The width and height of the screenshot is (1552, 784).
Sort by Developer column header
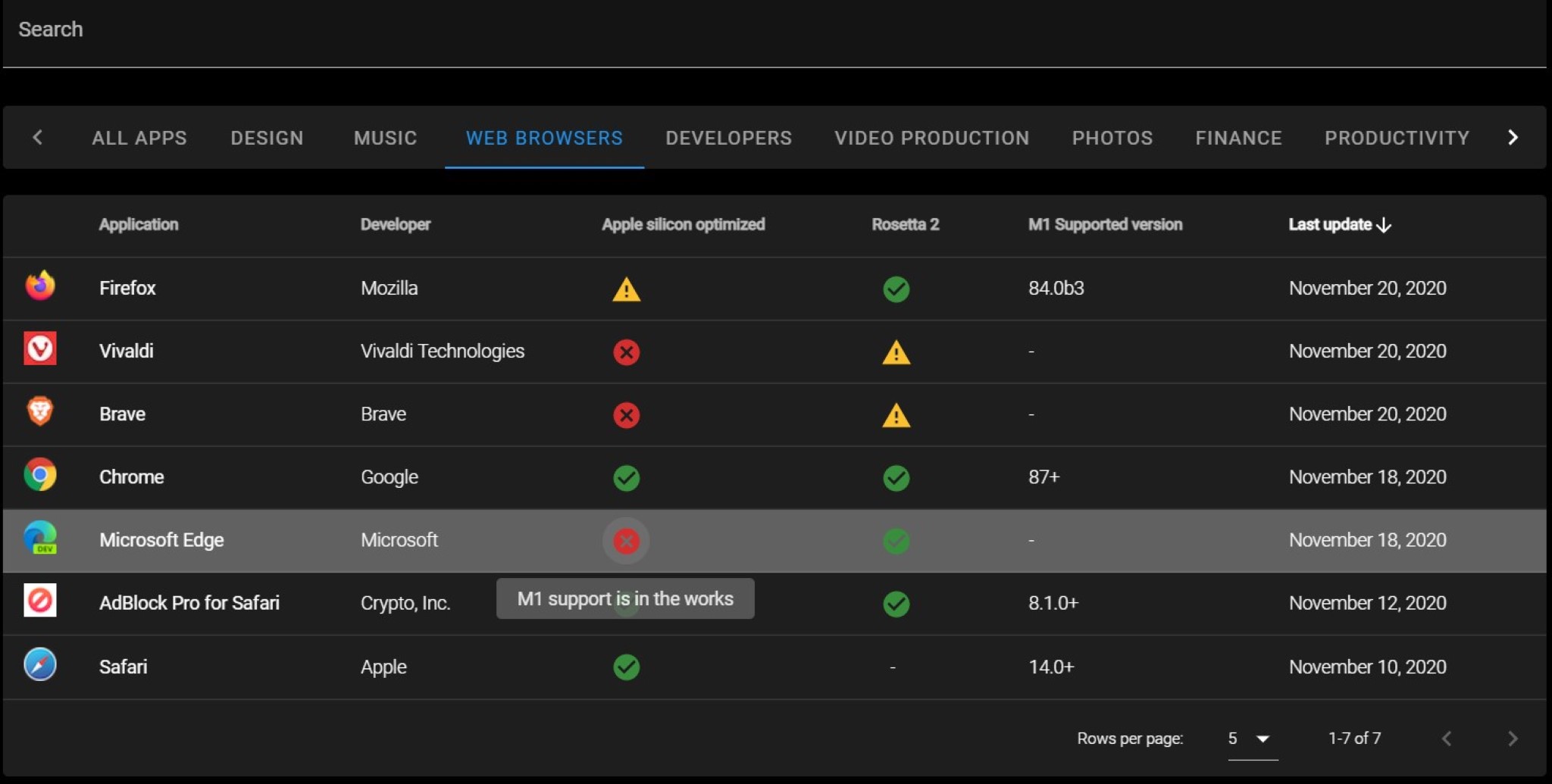[396, 224]
